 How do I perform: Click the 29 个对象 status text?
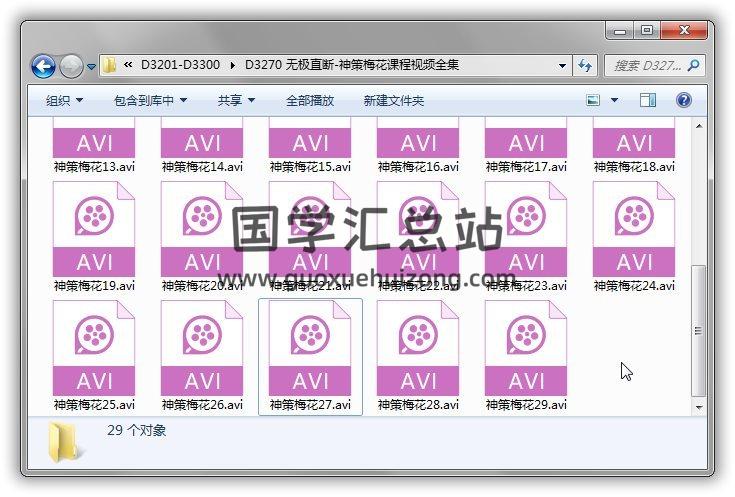point(136,430)
